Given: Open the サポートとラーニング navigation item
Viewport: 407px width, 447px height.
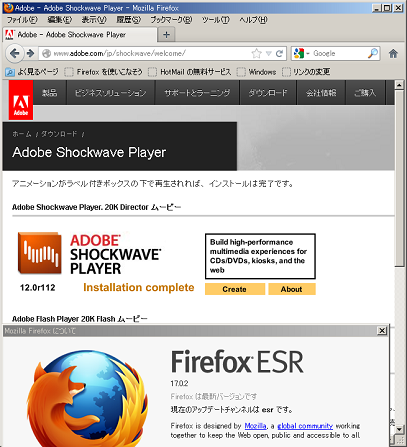Looking at the screenshot, I should pyautogui.click(x=197, y=93).
